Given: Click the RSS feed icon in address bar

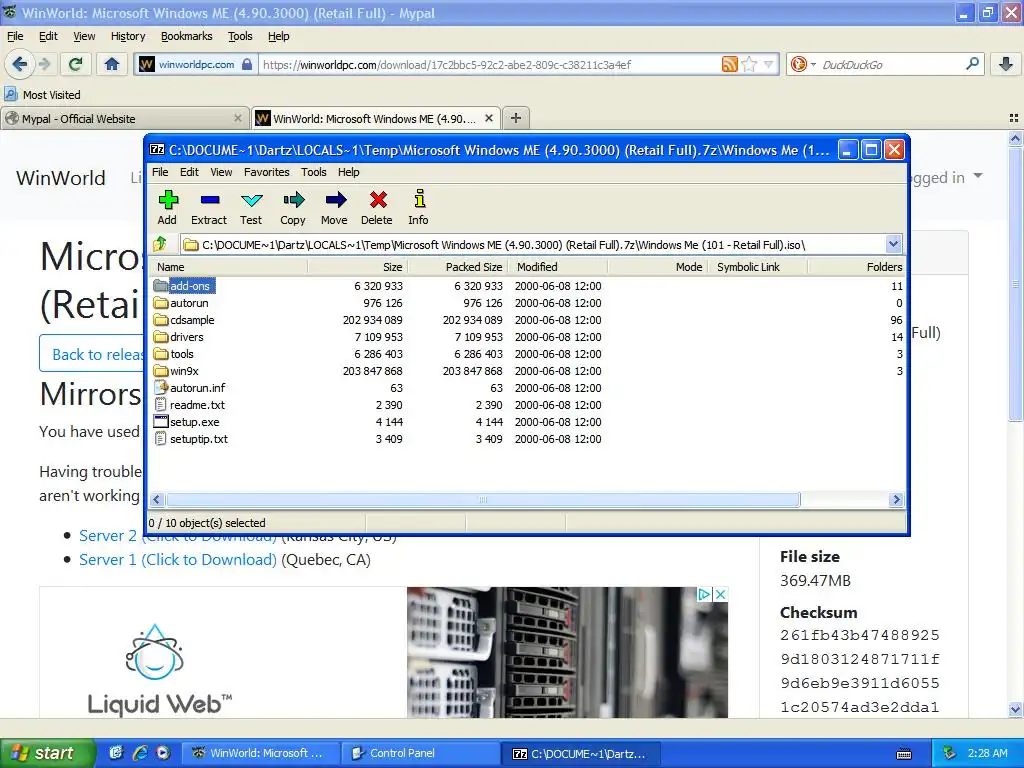Looking at the screenshot, I should point(729,64).
